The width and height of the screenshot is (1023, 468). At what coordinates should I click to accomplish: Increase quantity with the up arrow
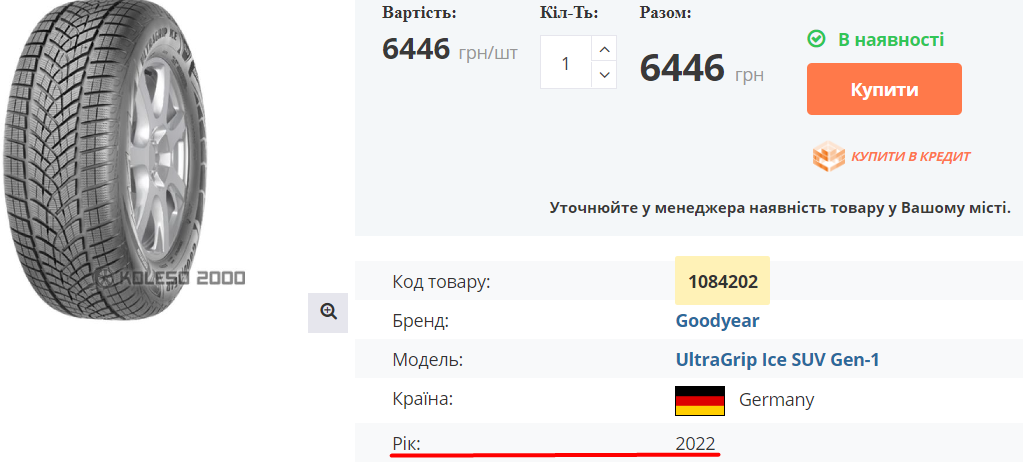coord(604,49)
